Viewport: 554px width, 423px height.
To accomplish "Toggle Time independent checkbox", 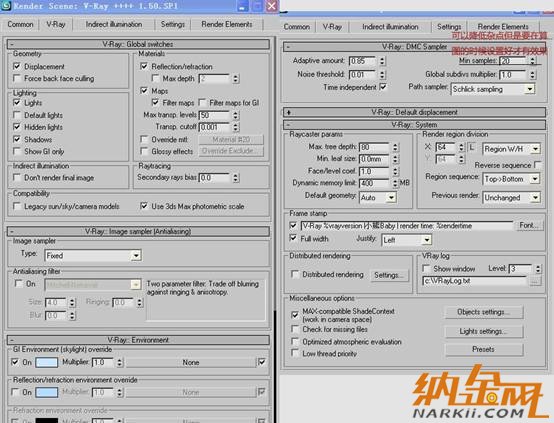I will click(x=383, y=87).
